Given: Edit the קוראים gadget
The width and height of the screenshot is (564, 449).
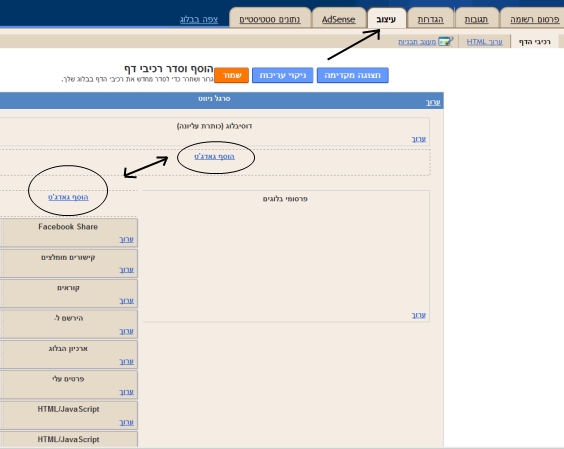Looking at the screenshot, I should pyautogui.click(x=127, y=300).
